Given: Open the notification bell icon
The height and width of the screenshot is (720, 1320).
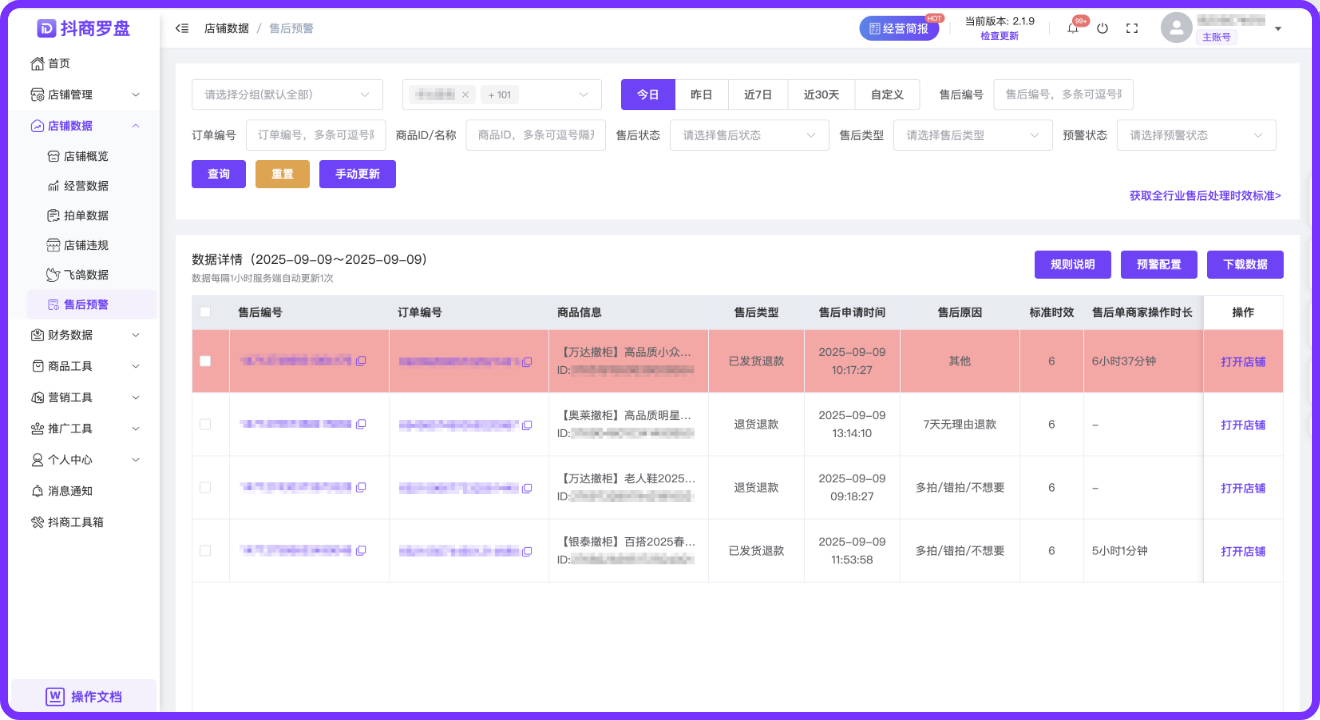Looking at the screenshot, I should click(1073, 29).
